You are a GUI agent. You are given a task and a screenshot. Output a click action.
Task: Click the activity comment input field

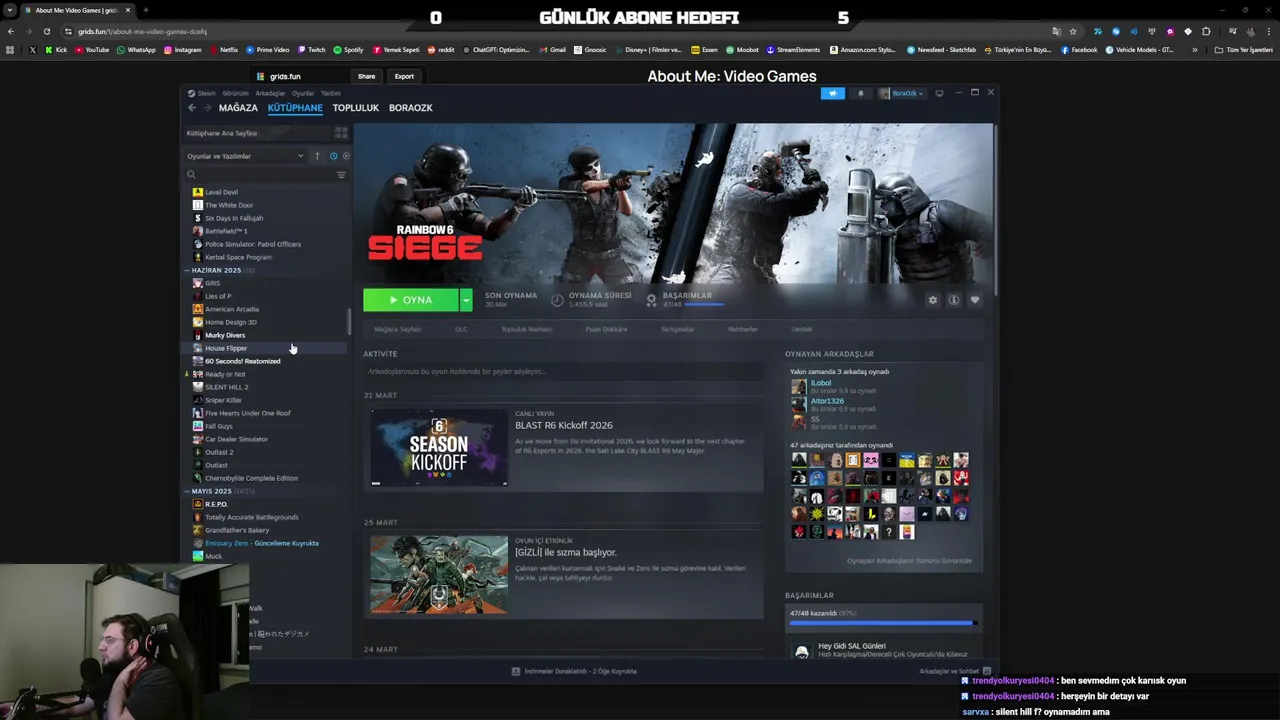(x=563, y=371)
